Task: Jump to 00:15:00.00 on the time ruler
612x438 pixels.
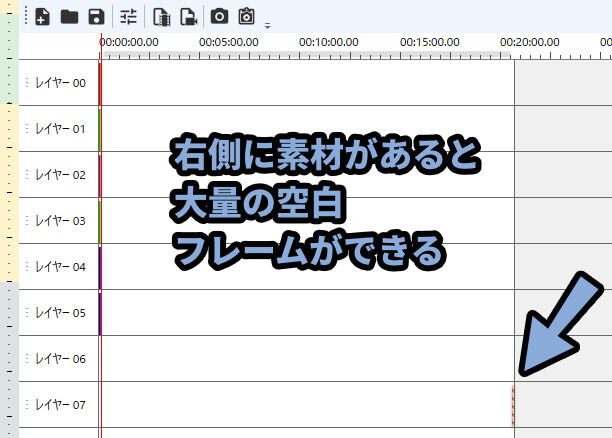Action: tap(429, 42)
